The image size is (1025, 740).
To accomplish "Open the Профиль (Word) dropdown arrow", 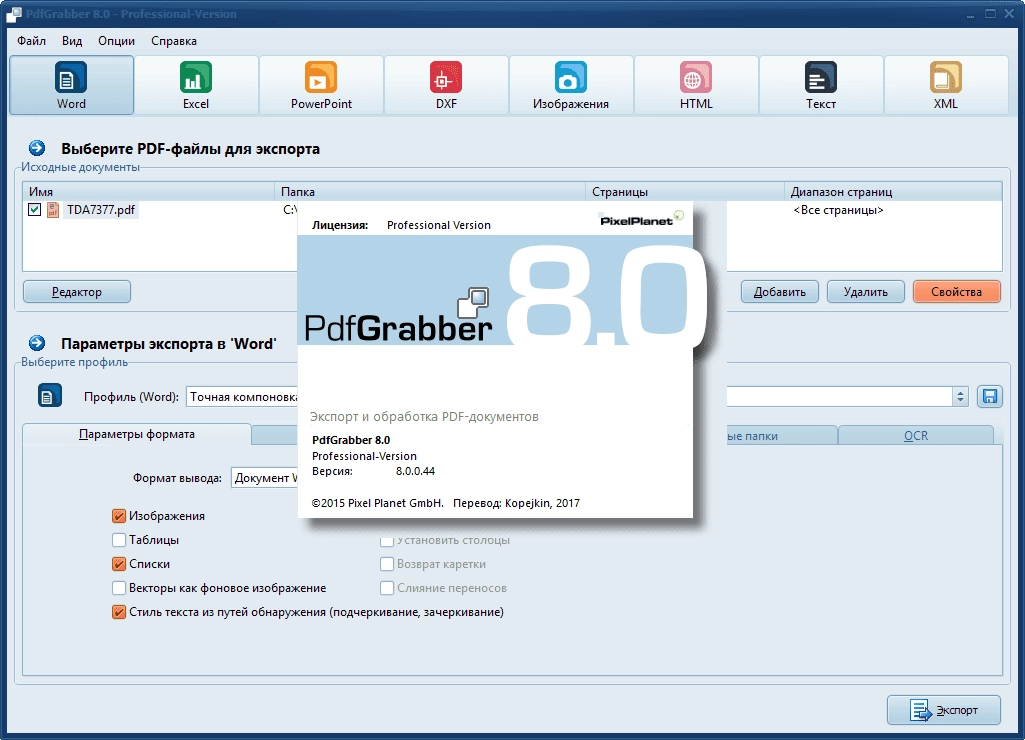I will [960, 396].
